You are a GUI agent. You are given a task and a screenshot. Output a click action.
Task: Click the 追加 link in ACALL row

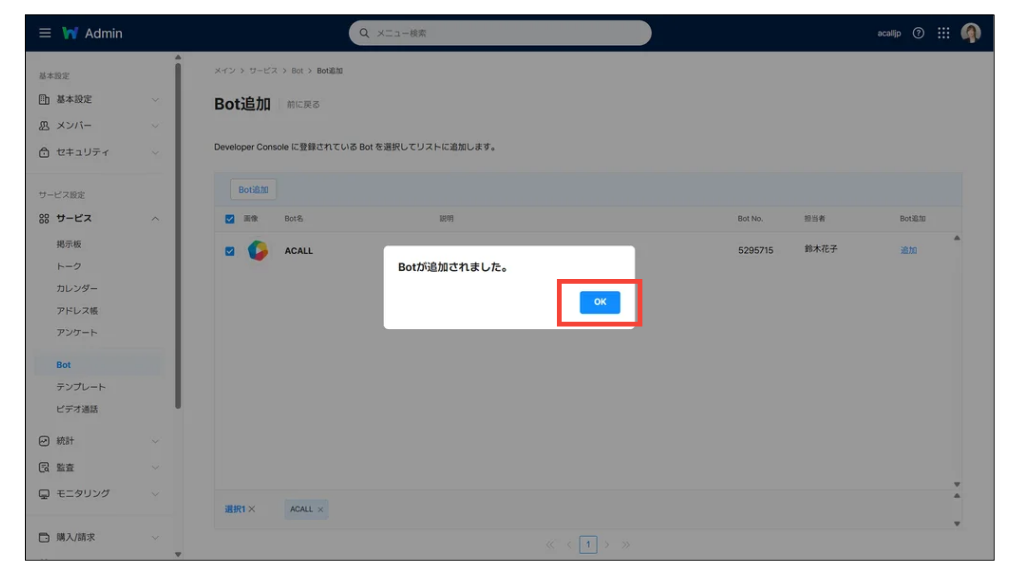[x=908, y=251]
